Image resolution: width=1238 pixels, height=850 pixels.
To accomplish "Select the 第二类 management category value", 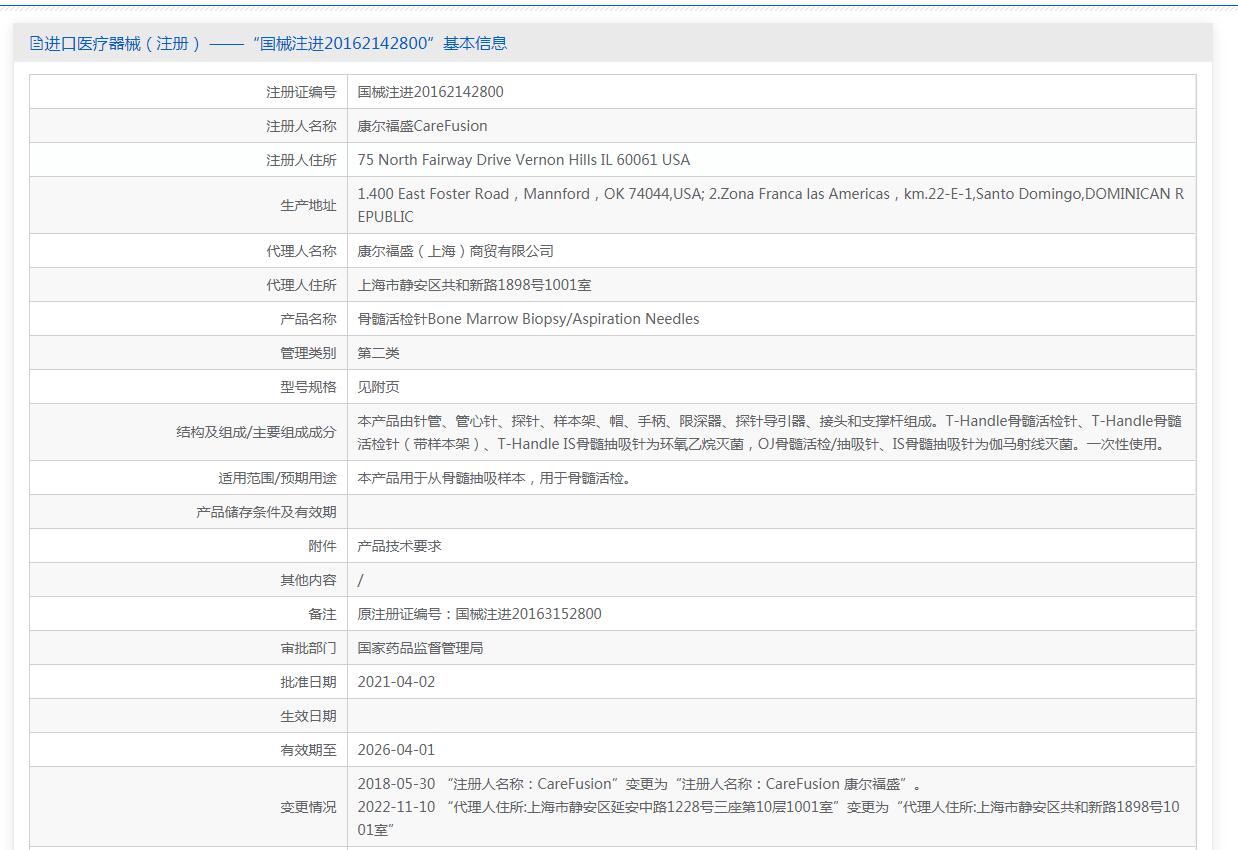I will click(x=378, y=353).
